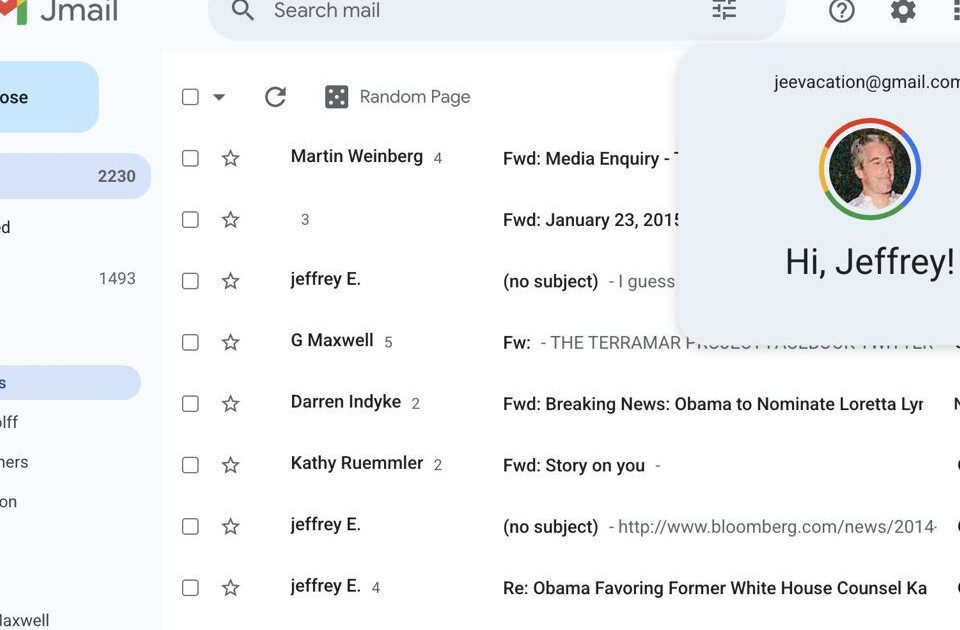Viewport: 960px width, 630px height.
Task: Toggle the select-all checkbox in toolbar
Action: click(190, 97)
